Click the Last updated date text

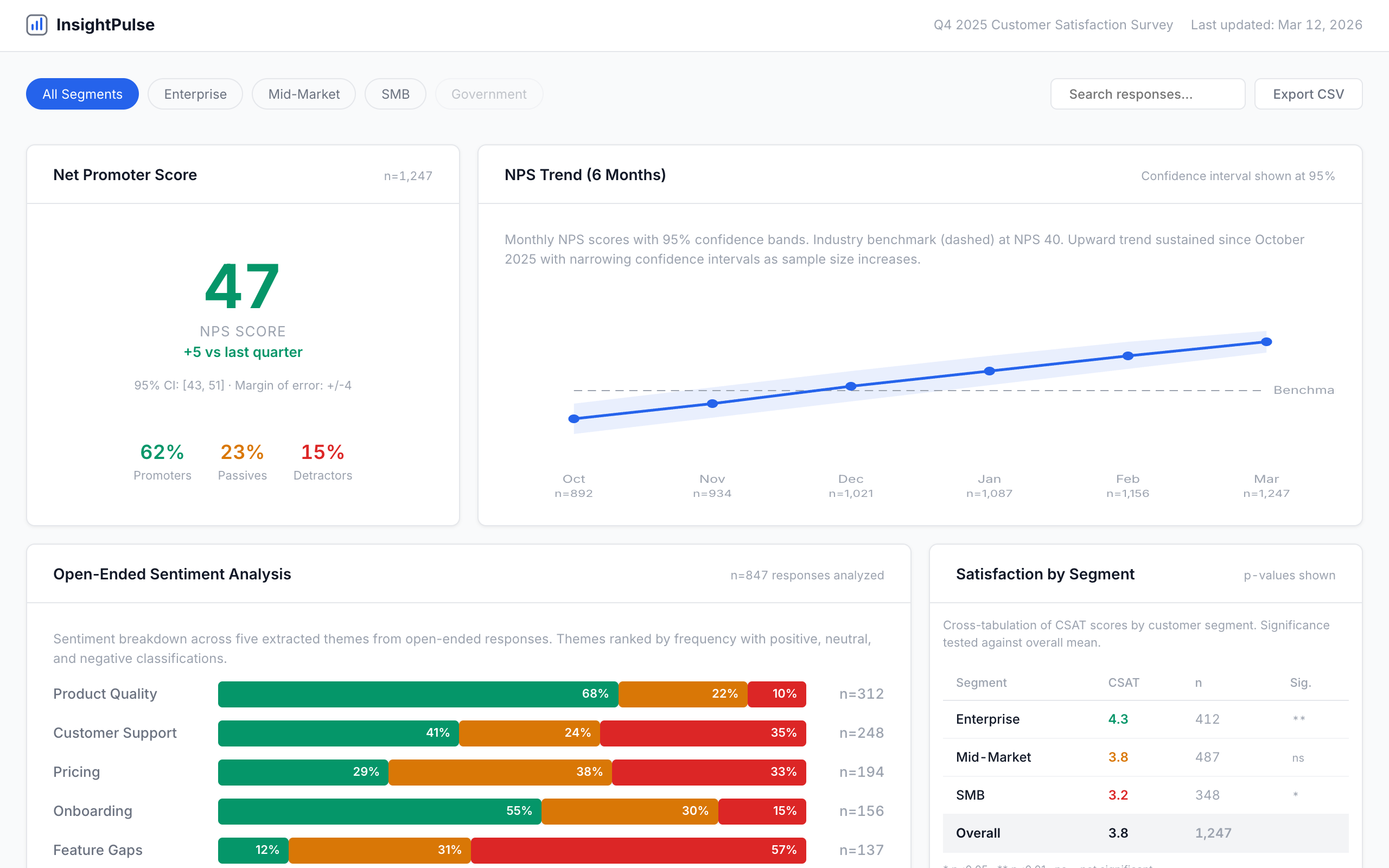pos(1277,25)
